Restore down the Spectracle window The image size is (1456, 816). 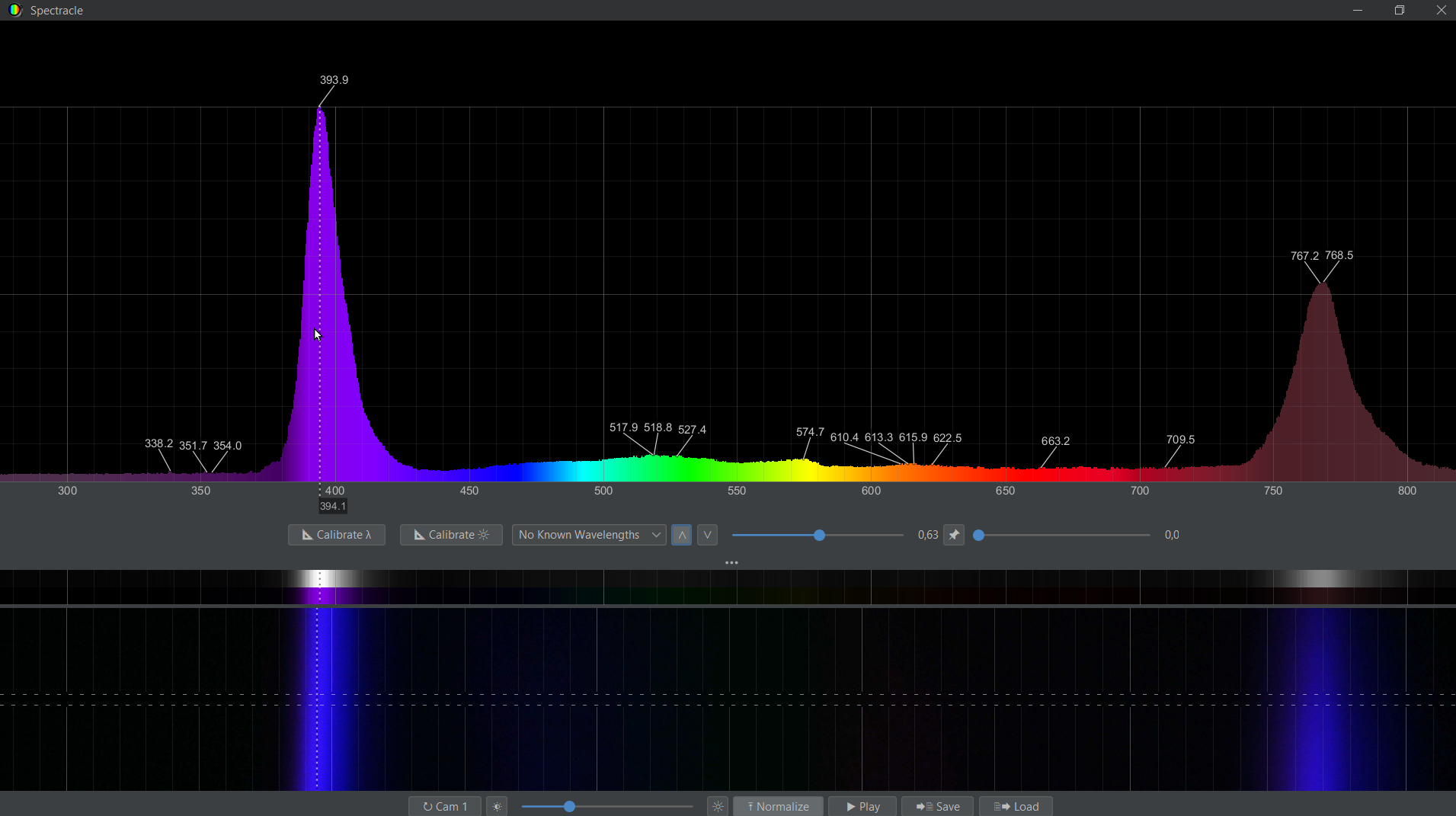tap(1400, 10)
